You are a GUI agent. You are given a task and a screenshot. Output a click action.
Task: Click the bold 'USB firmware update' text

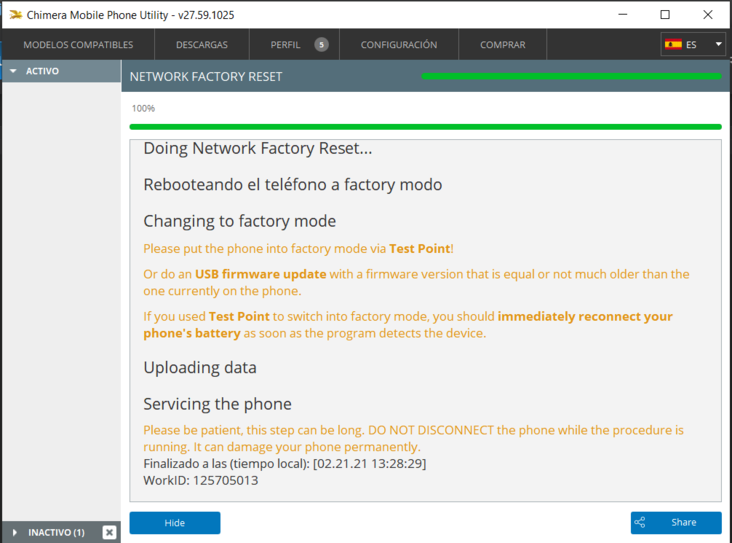pos(260,274)
